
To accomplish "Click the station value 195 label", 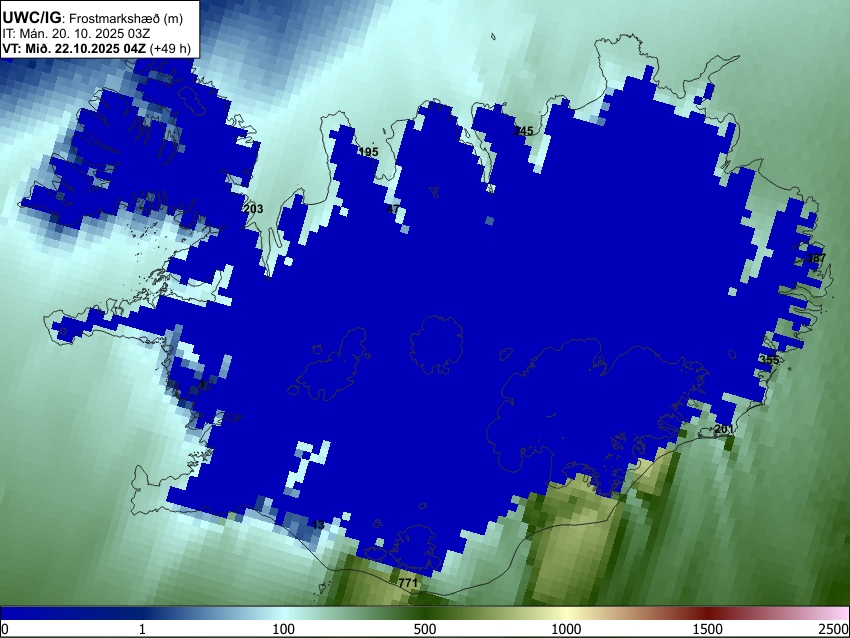I will coord(369,152).
